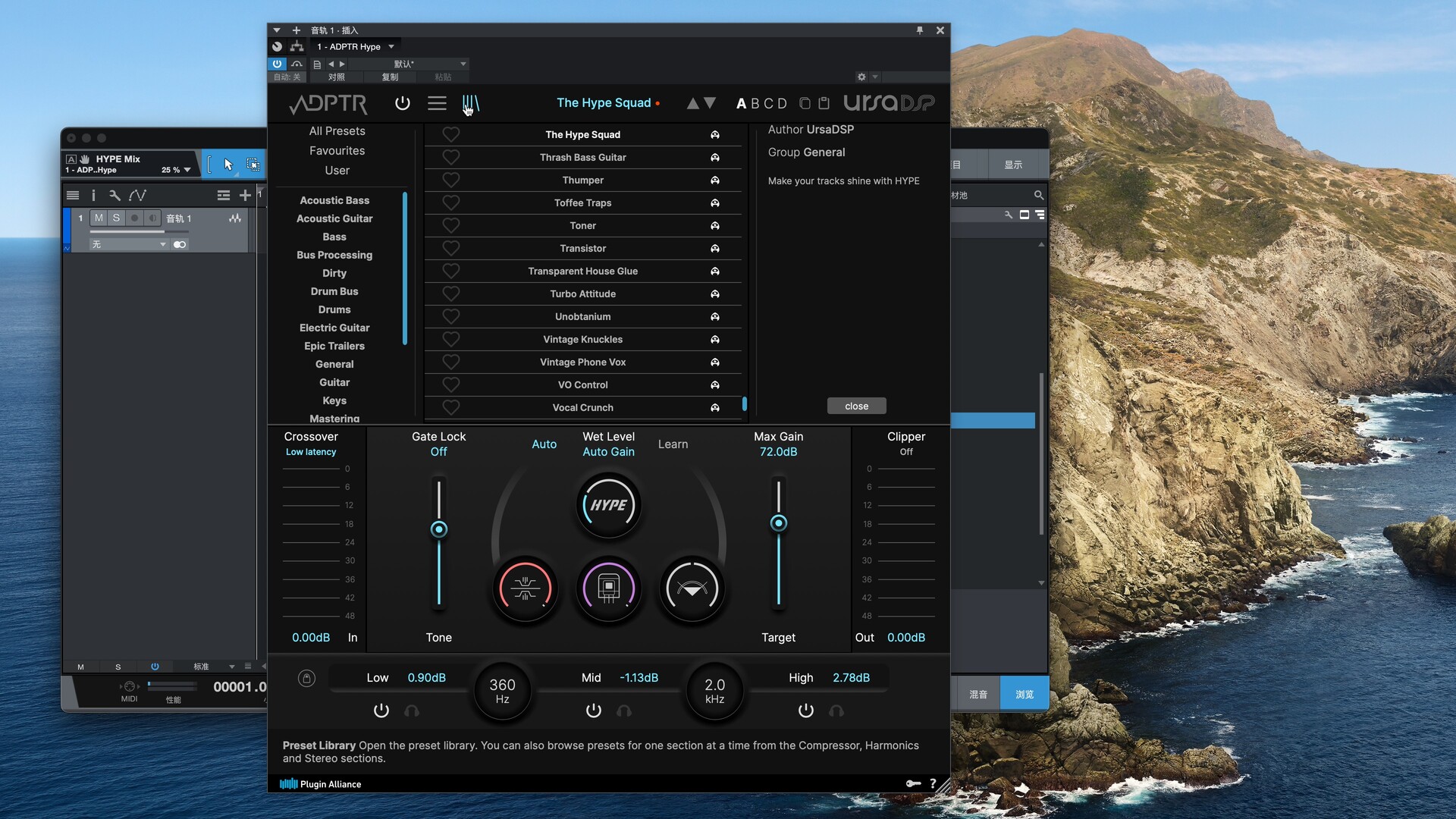This screenshot has height=819, width=1456.
Task: Click the info i icon in track toolbar
Action: coord(94,196)
